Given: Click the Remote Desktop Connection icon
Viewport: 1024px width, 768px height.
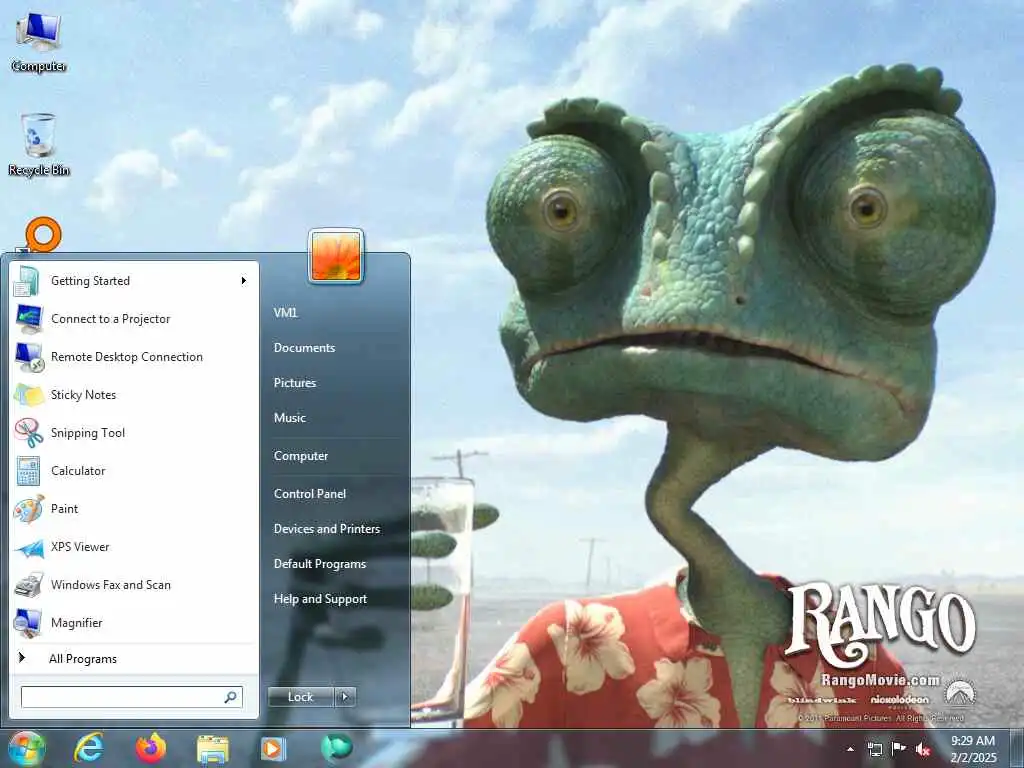Looking at the screenshot, I should [29, 357].
